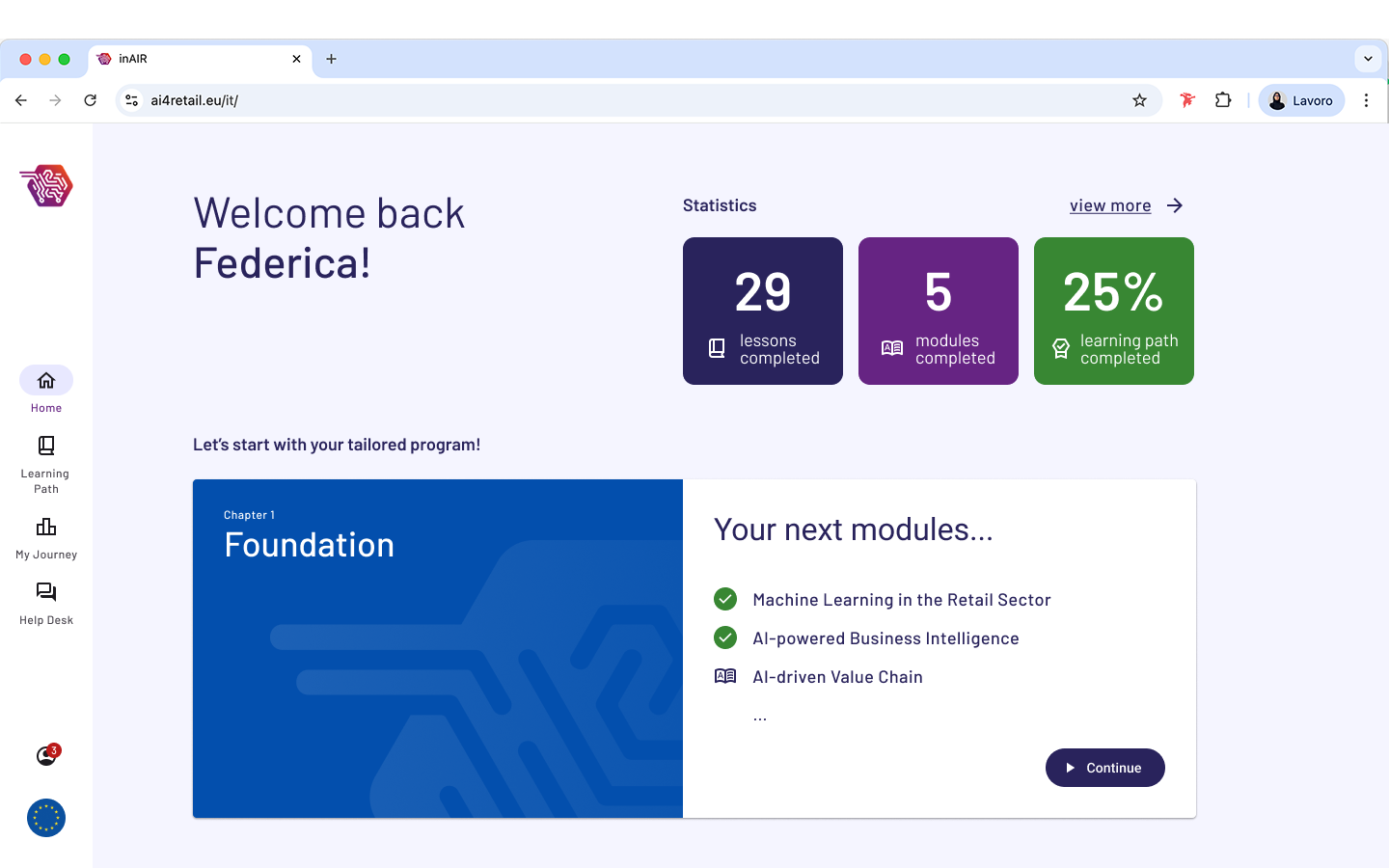Viewport: 1389px width, 868px height.
Task: Click the Statistics heading
Action: point(720,205)
